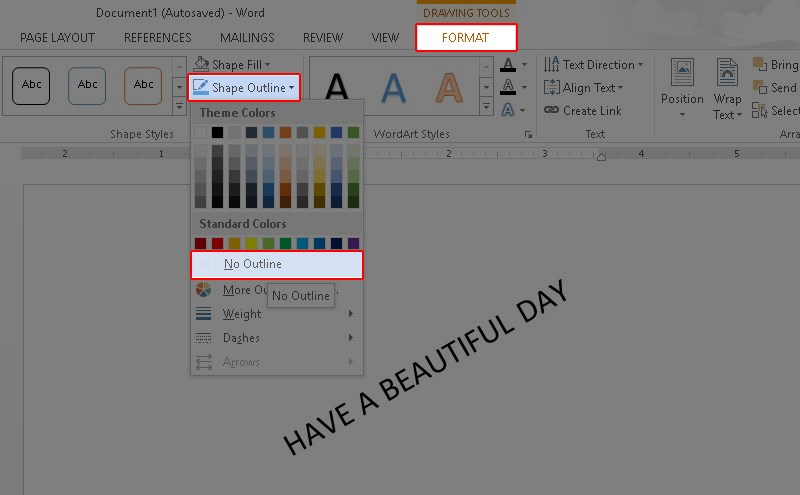Expand the Text Direction dropdown
800x495 pixels.
(x=595, y=65)
